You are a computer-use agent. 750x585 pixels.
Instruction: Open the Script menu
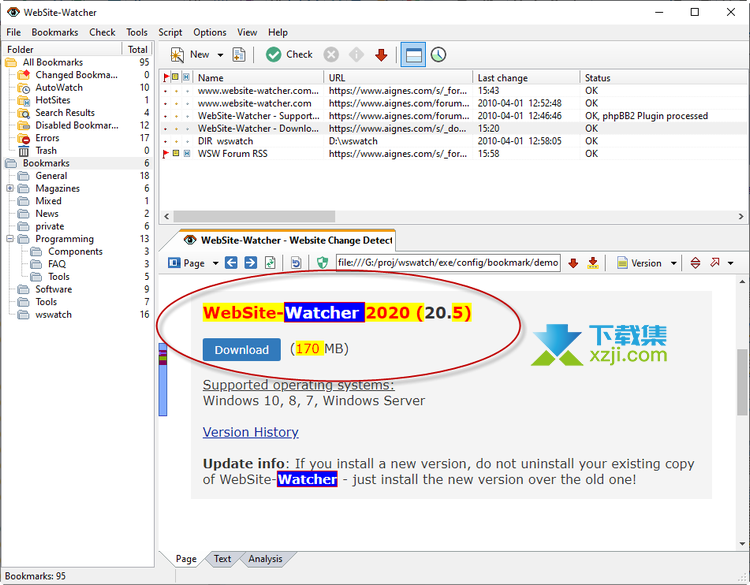click(170, 32)
